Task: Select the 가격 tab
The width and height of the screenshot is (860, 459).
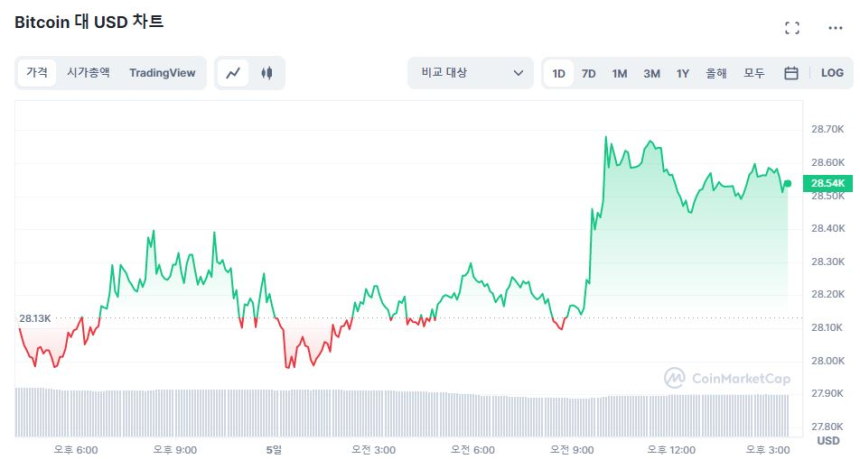Action: (x=37, y=73)
